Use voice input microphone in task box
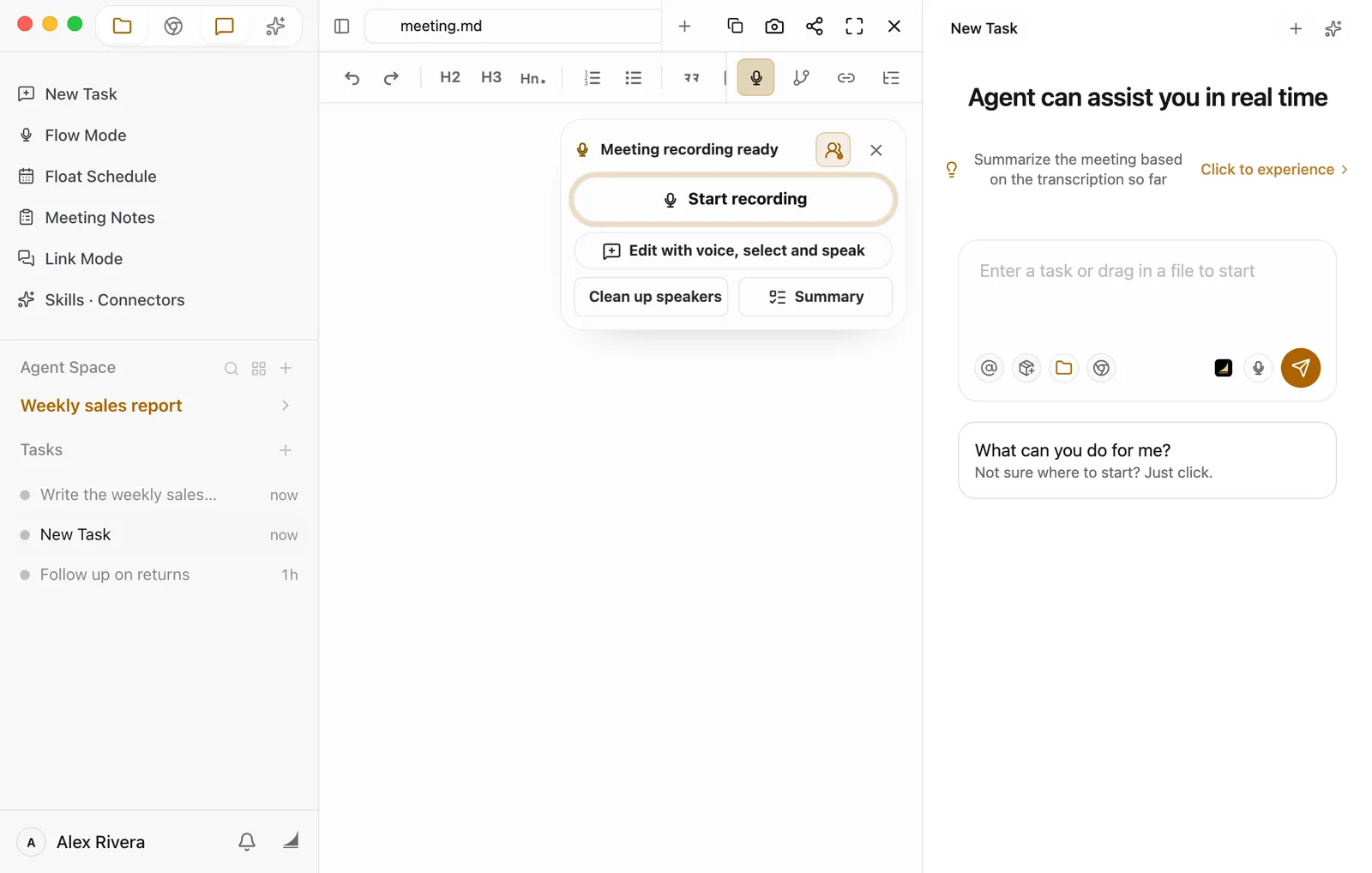 1258,368
